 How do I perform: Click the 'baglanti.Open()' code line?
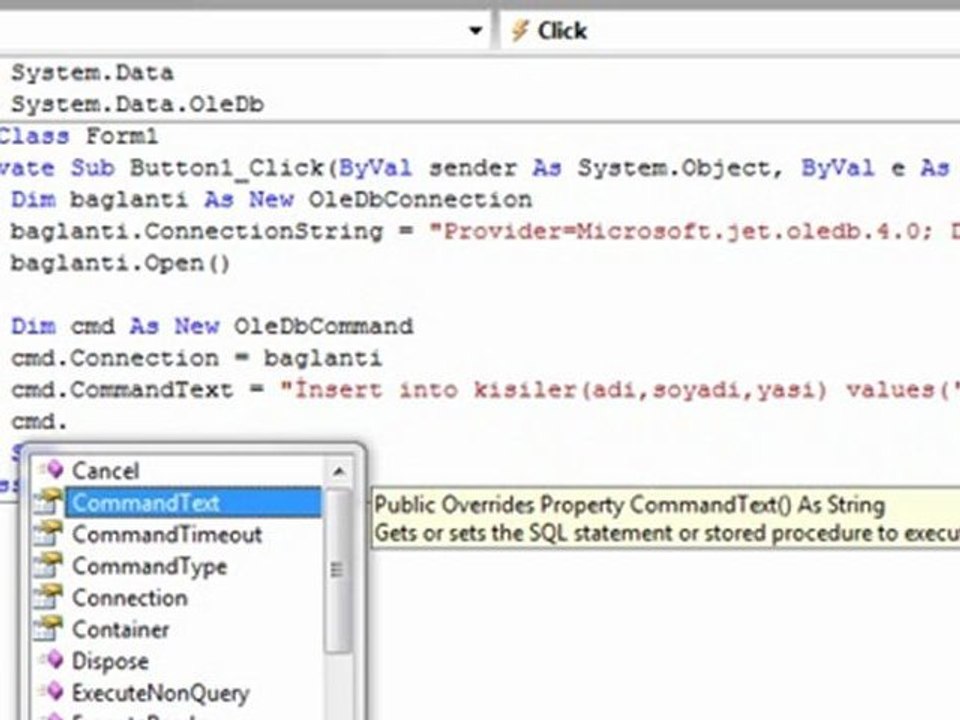121,263
